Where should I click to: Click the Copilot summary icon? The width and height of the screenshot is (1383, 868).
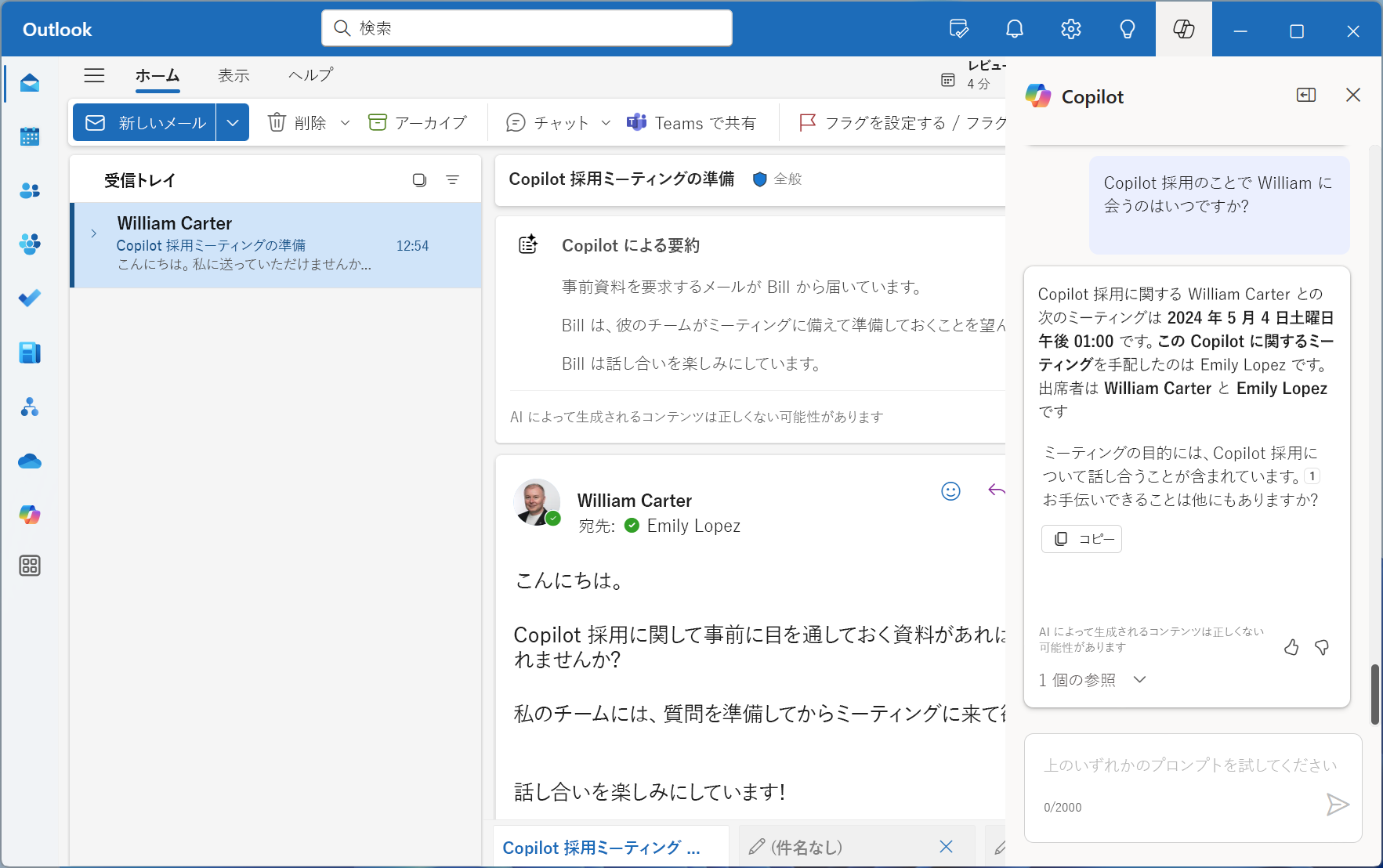[528, 244]
